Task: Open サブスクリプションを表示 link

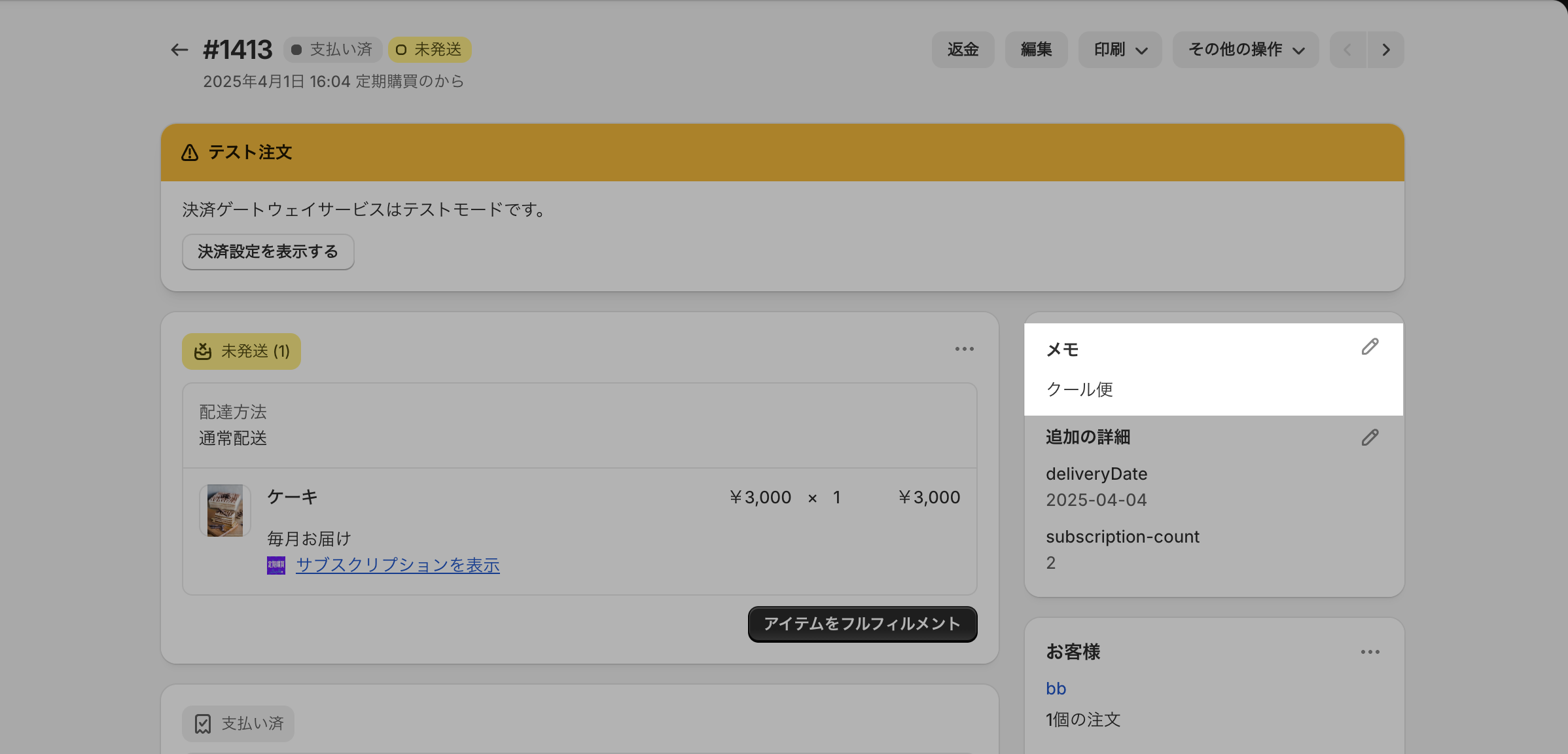Action: pos(397,565)
